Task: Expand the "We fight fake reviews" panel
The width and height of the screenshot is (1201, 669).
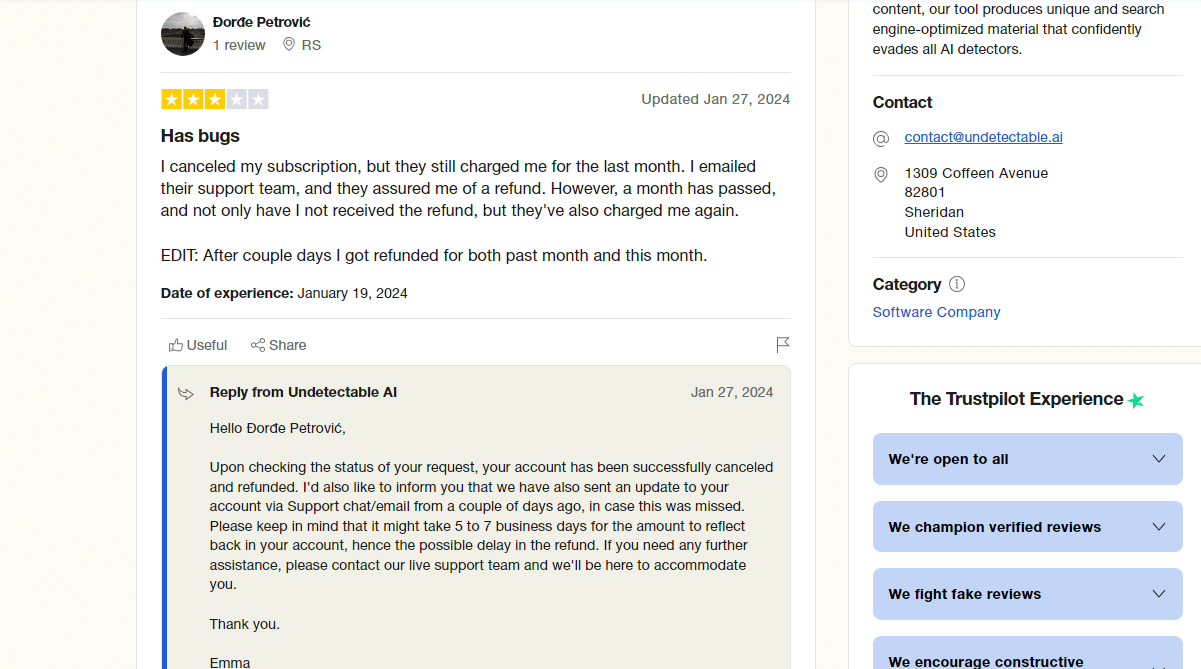Action: pos(1027,594)
